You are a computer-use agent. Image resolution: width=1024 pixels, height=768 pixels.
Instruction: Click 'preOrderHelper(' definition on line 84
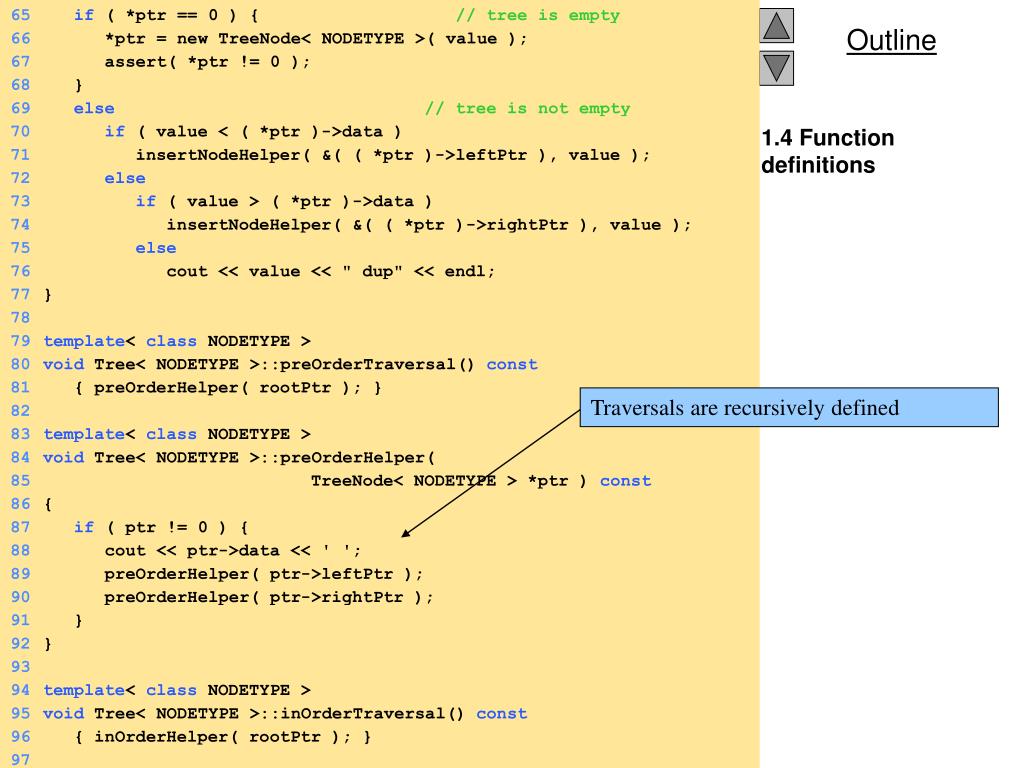coord(357,458)
